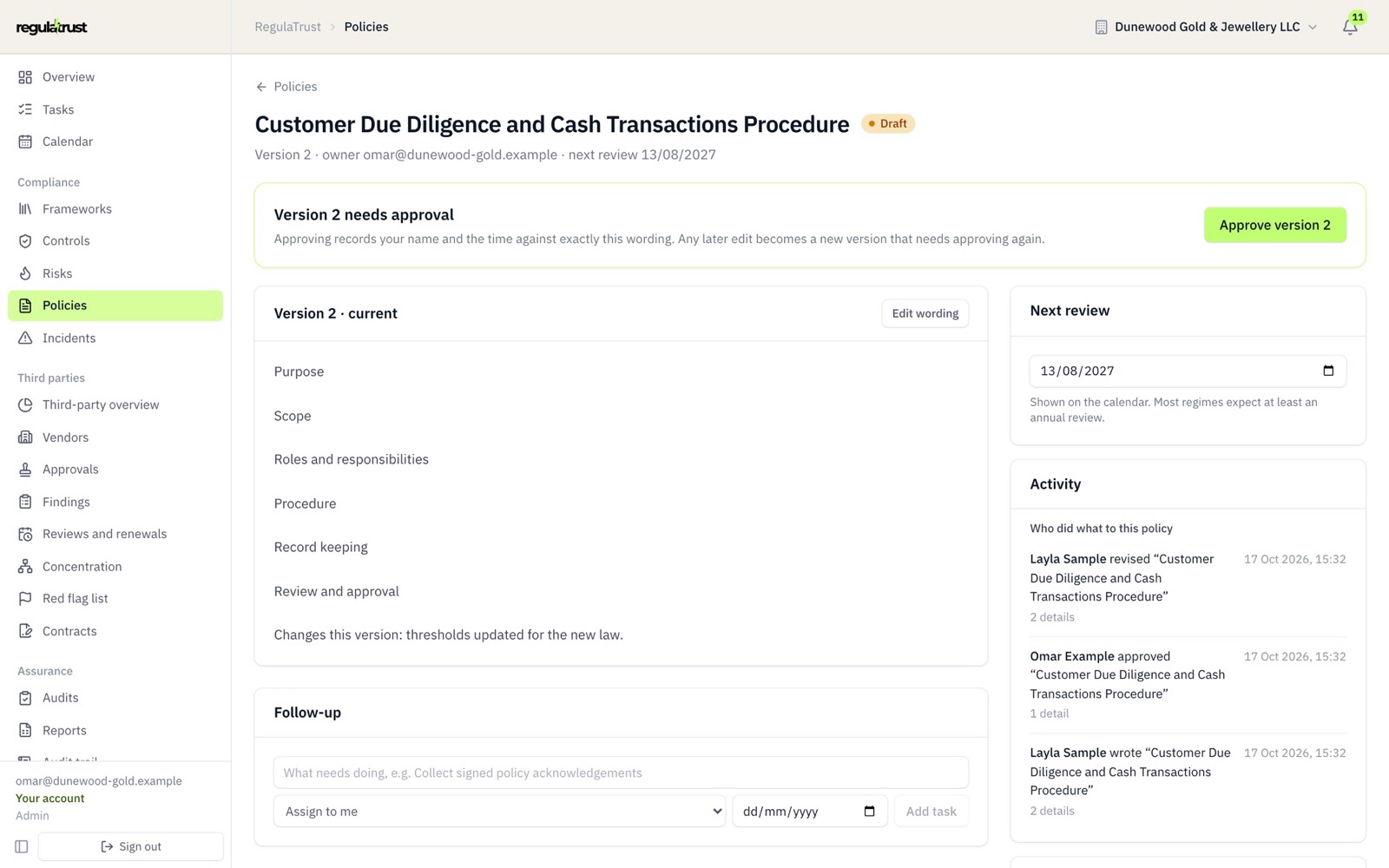The width and height of the screenshot is (1389, 868).
Task: Open Reports in the sidebar
Action: coord(115,731)
